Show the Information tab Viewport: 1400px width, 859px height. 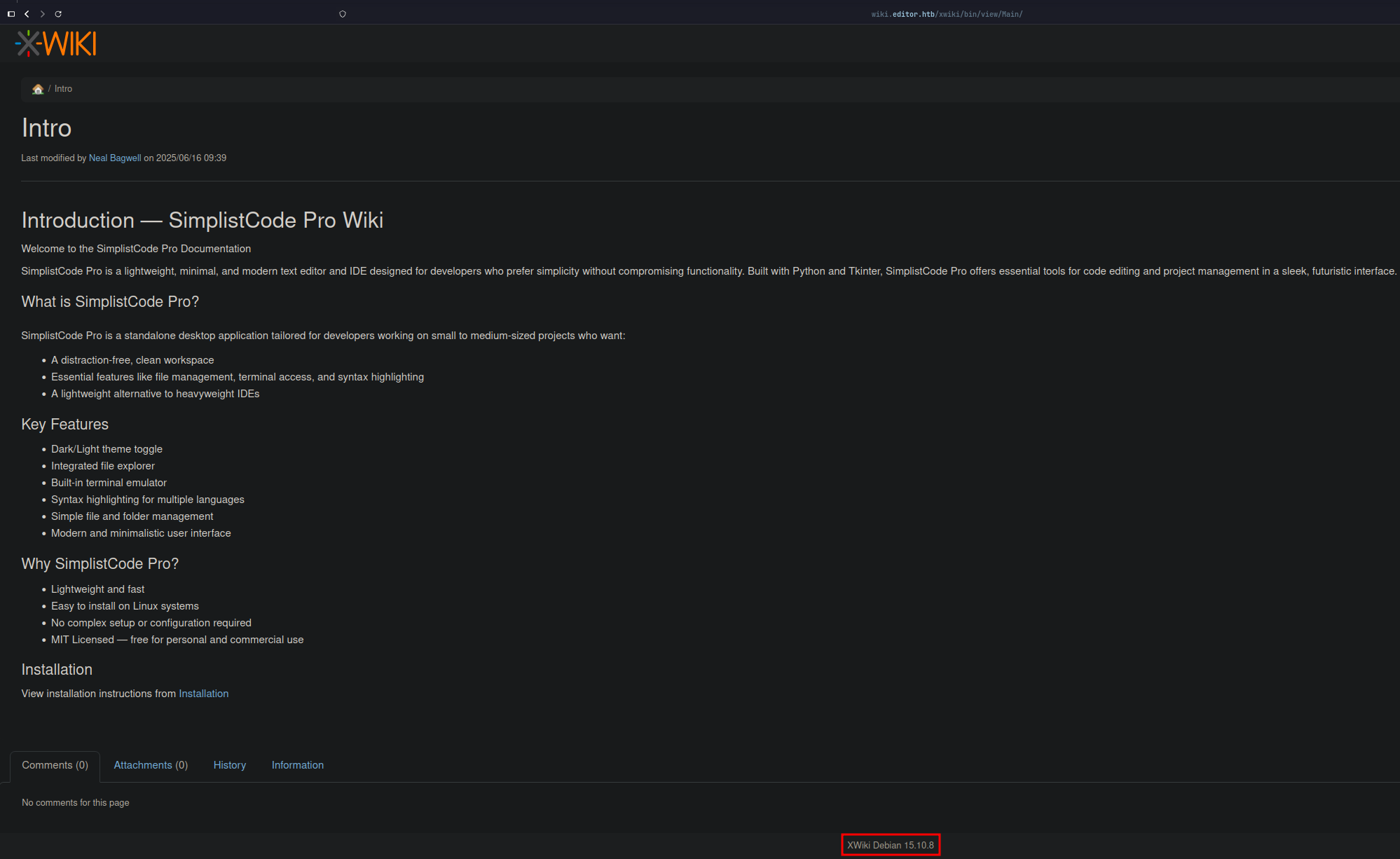(298, 765)
